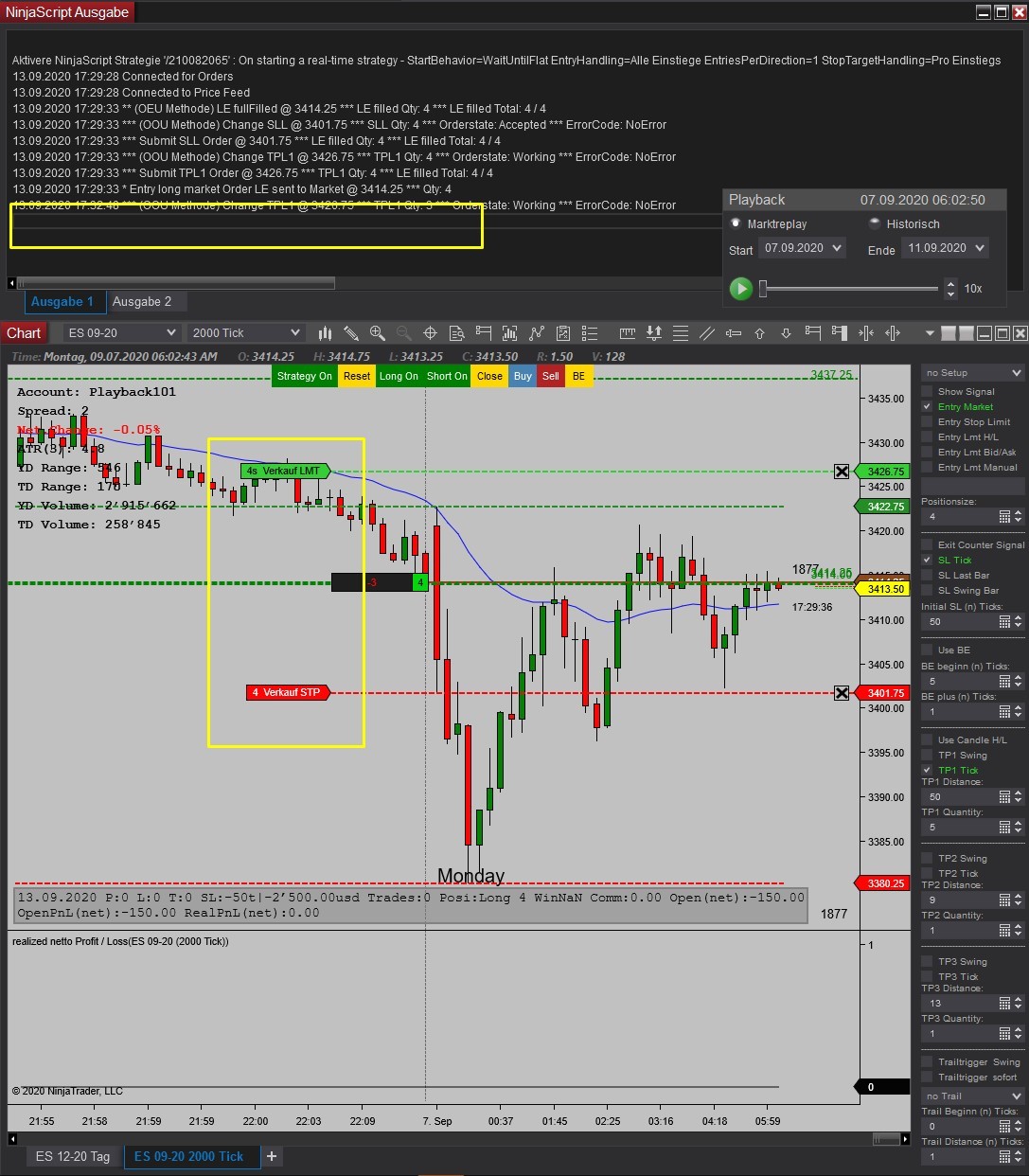Click the diagonal lines icon in chart toolbar
The image size is (1029, 1176).
pyautogui.click(x=707, y=332)
